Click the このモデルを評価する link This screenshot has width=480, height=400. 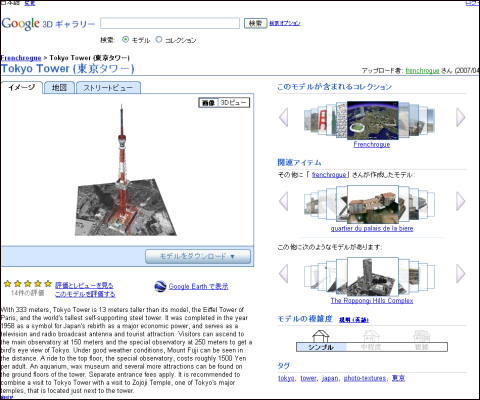pyautogui.click(x=85, y=294)
